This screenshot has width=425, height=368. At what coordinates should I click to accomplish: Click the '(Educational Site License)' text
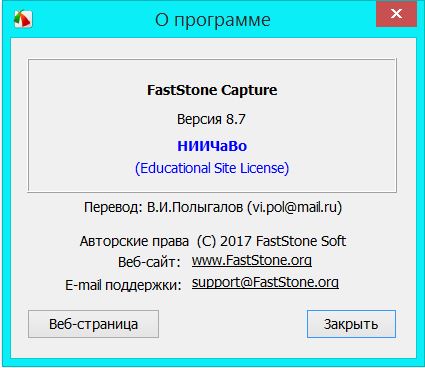[212, 168]
